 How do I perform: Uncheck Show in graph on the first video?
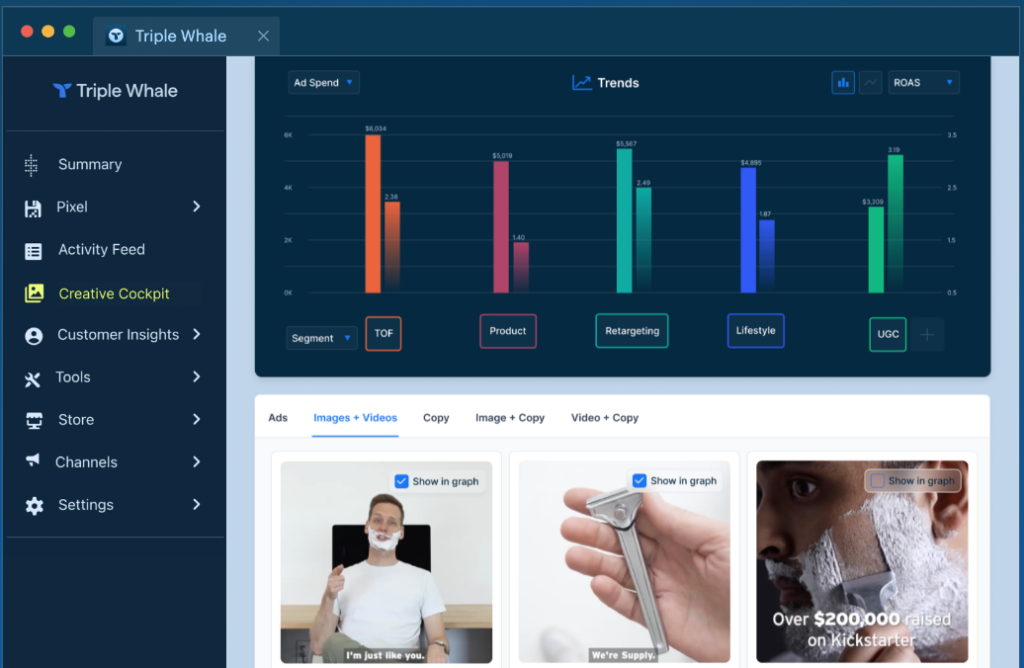[402, 481]
